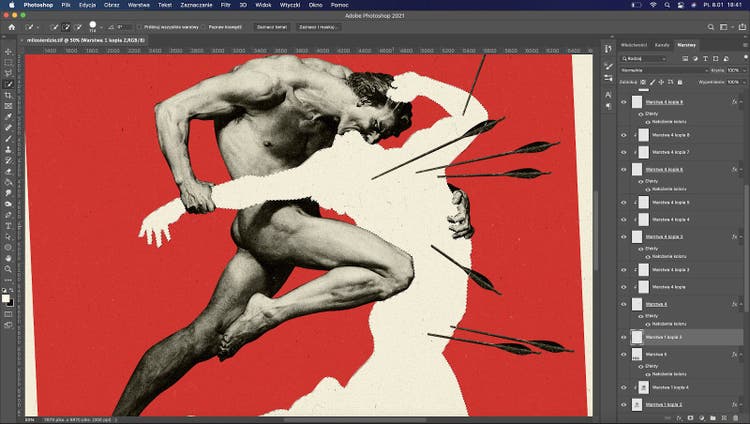Add a layer mask from the Layers panel bottom
750x424 pixels.
[x=690, y=418]
